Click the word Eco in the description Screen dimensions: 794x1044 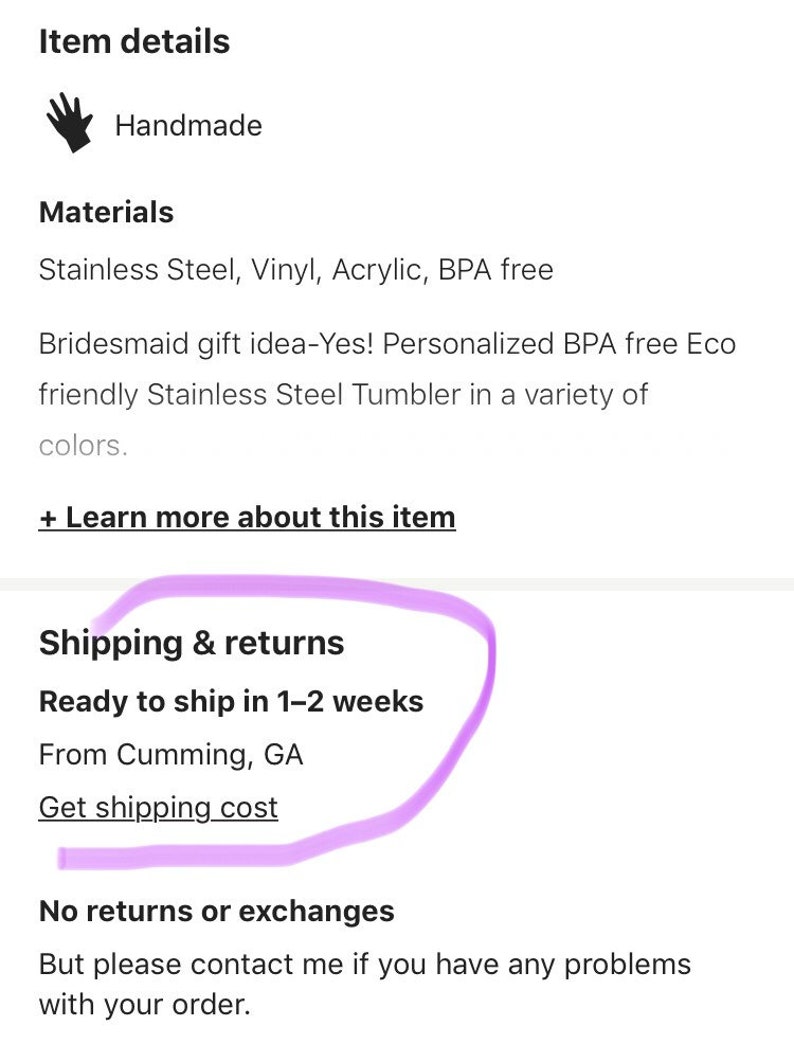(x=711, y=344)
